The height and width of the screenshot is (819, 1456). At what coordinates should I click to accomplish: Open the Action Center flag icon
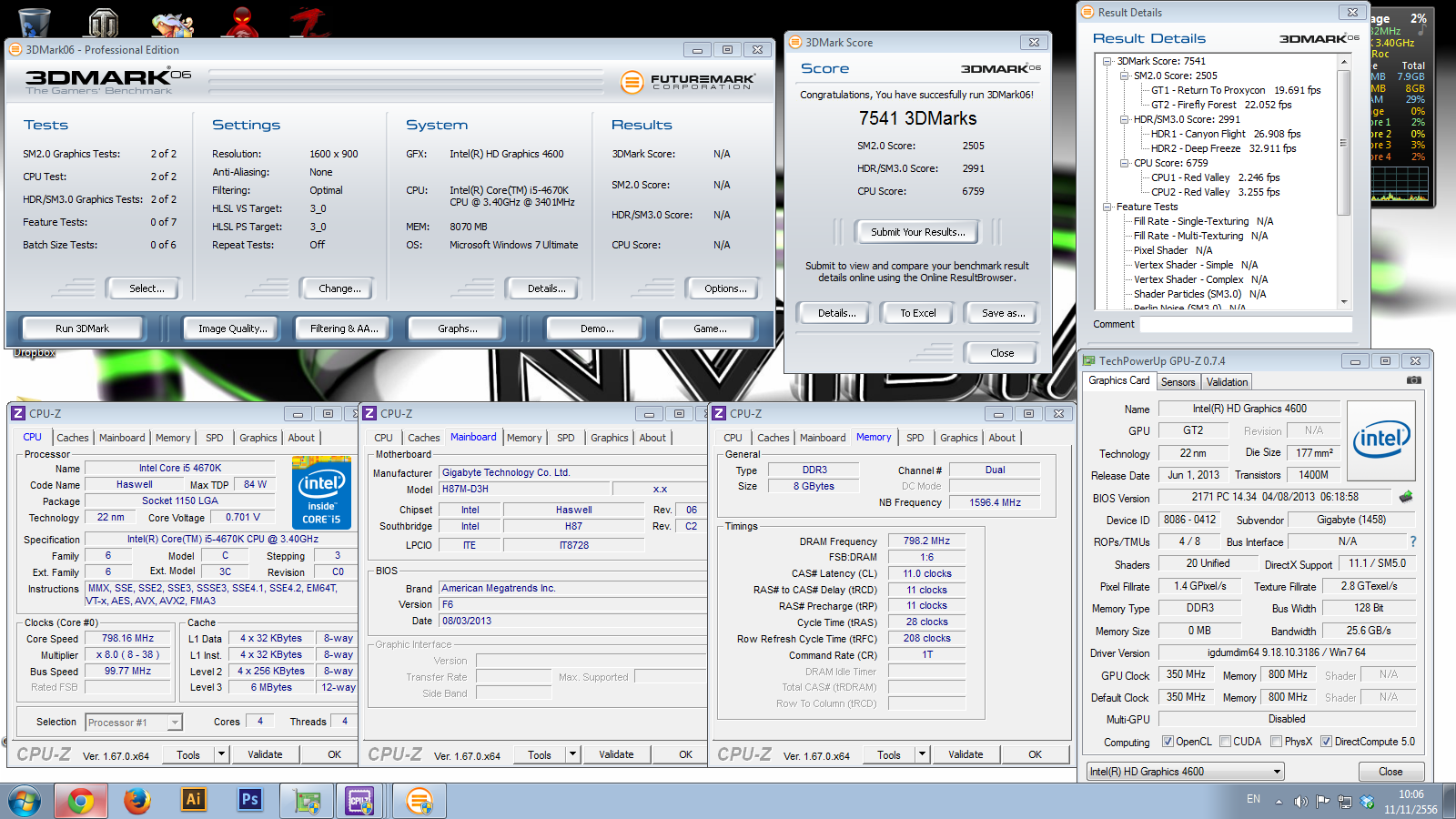pyautogui.click(x=1323, y=802)
